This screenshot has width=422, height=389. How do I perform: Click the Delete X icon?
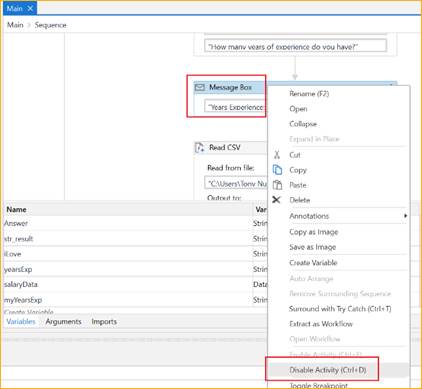point(276,200)
